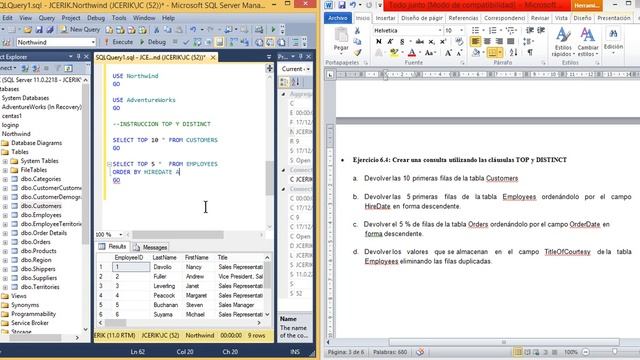Open the Revisar ribbon tab

[x=540, y=18]
